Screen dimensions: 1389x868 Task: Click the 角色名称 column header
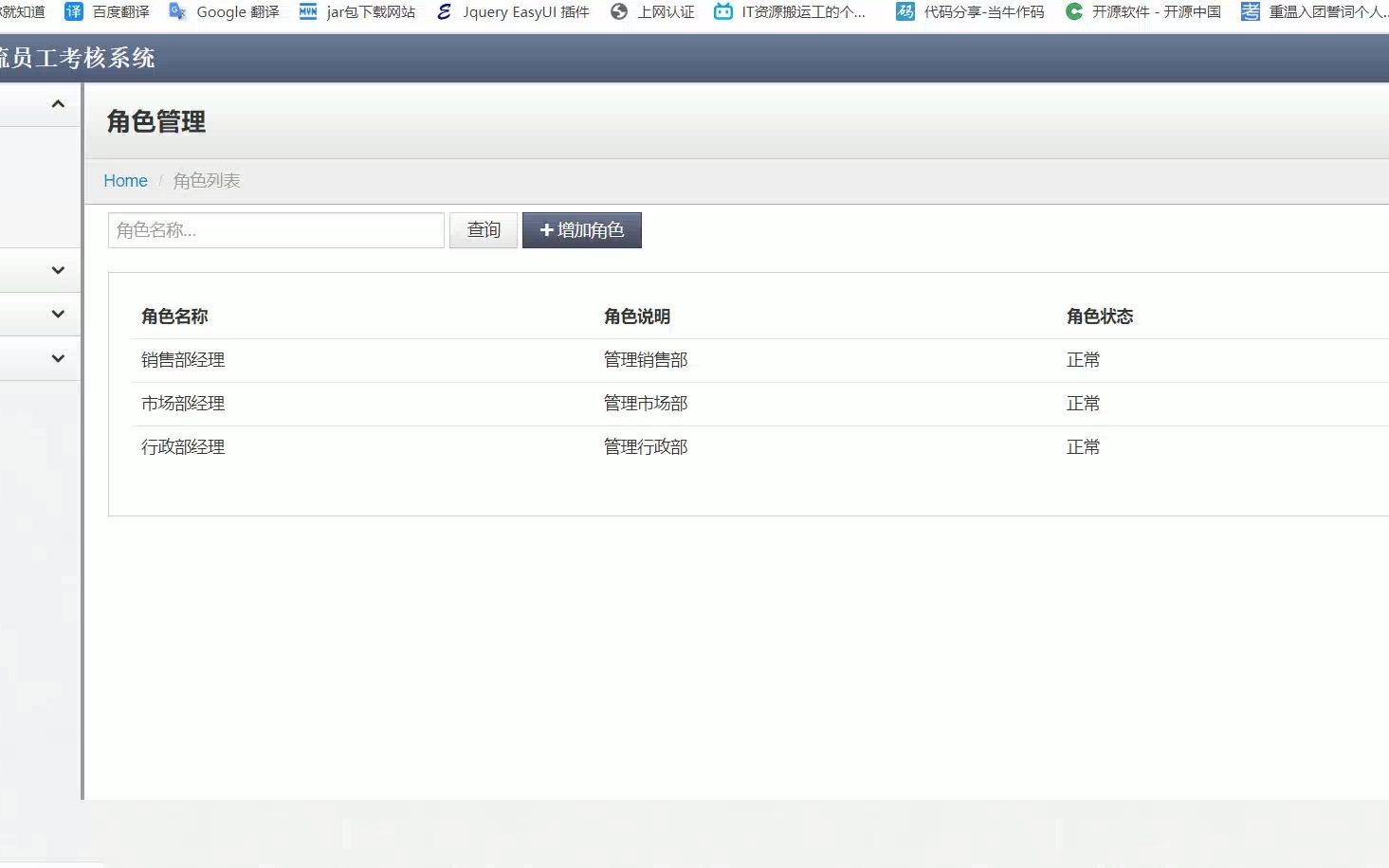(174, 316)
